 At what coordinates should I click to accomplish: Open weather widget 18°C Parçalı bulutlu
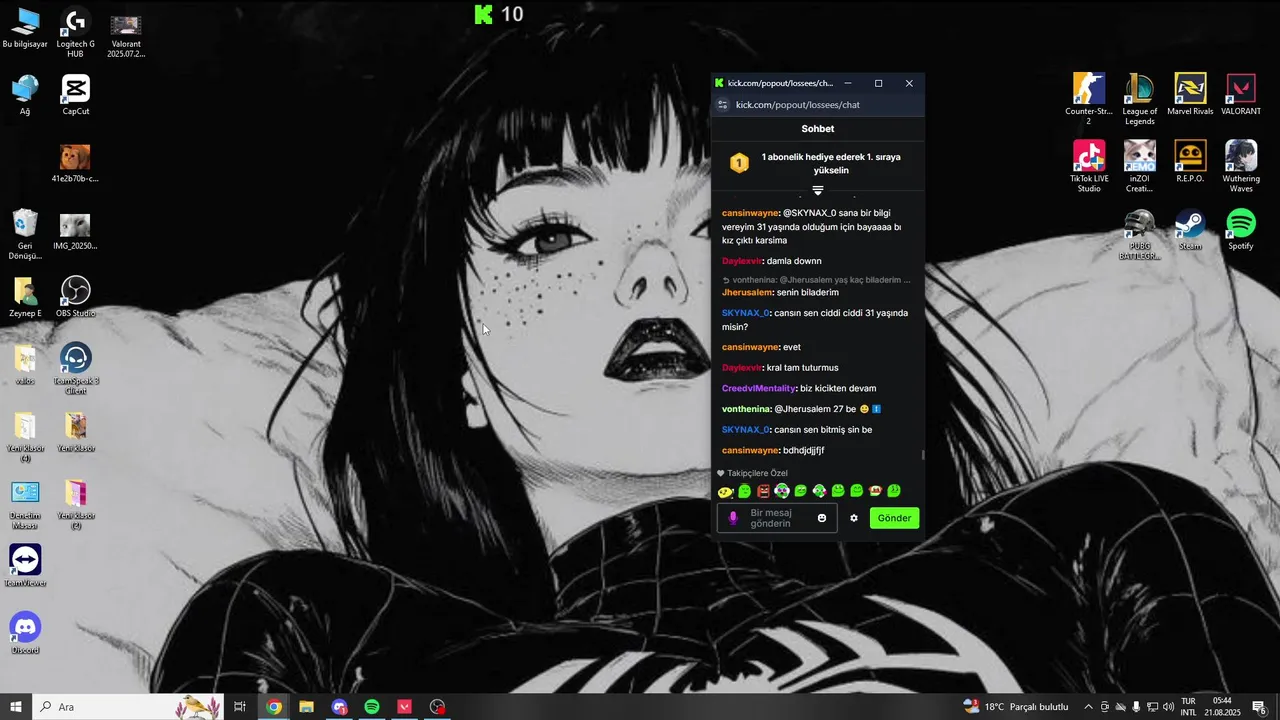point(1016,707)
